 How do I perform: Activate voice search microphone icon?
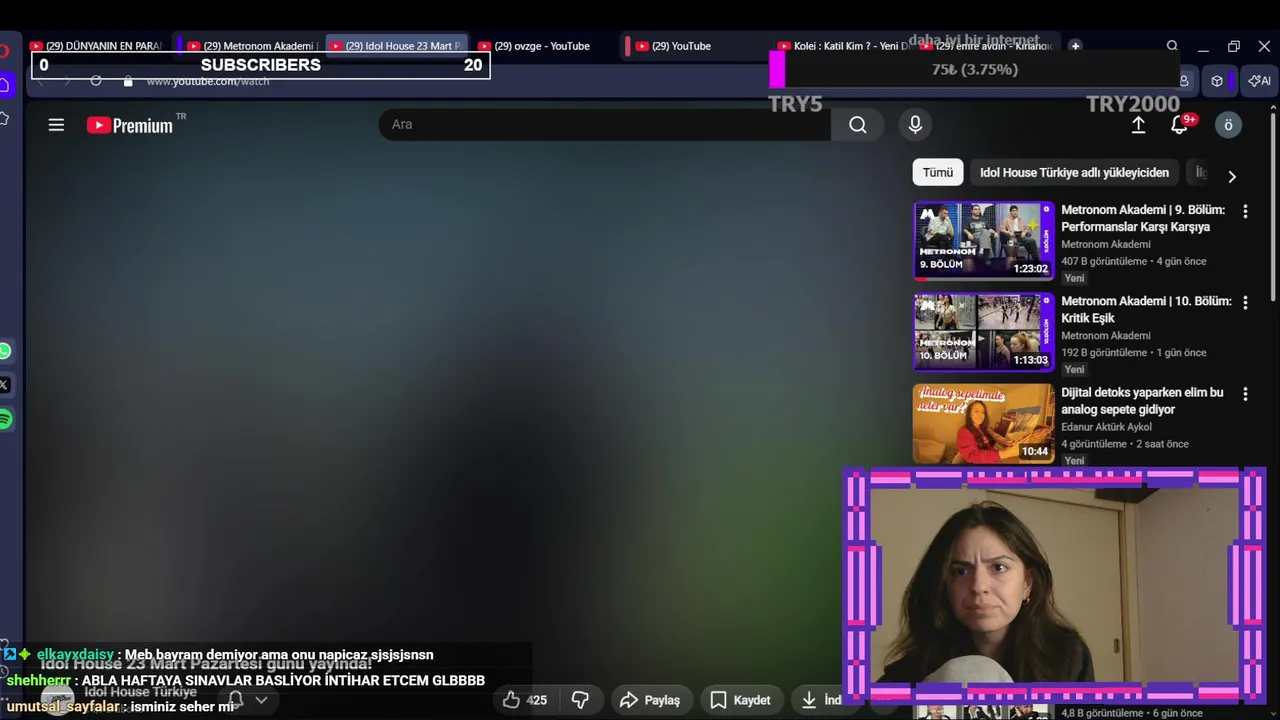pyautogui.click(x=915, y=124)
